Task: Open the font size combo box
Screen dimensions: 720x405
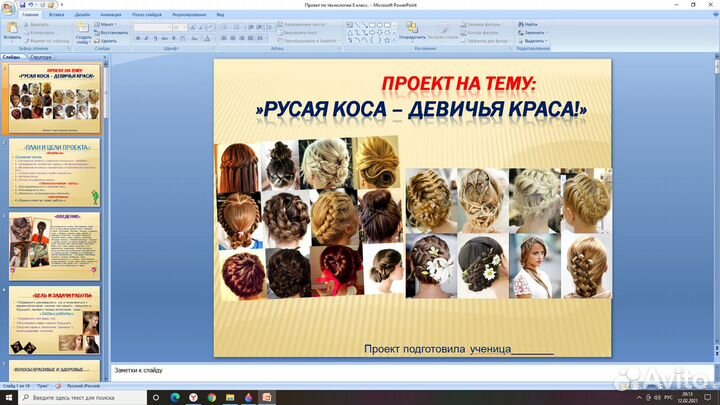Action: click(180, 28)
